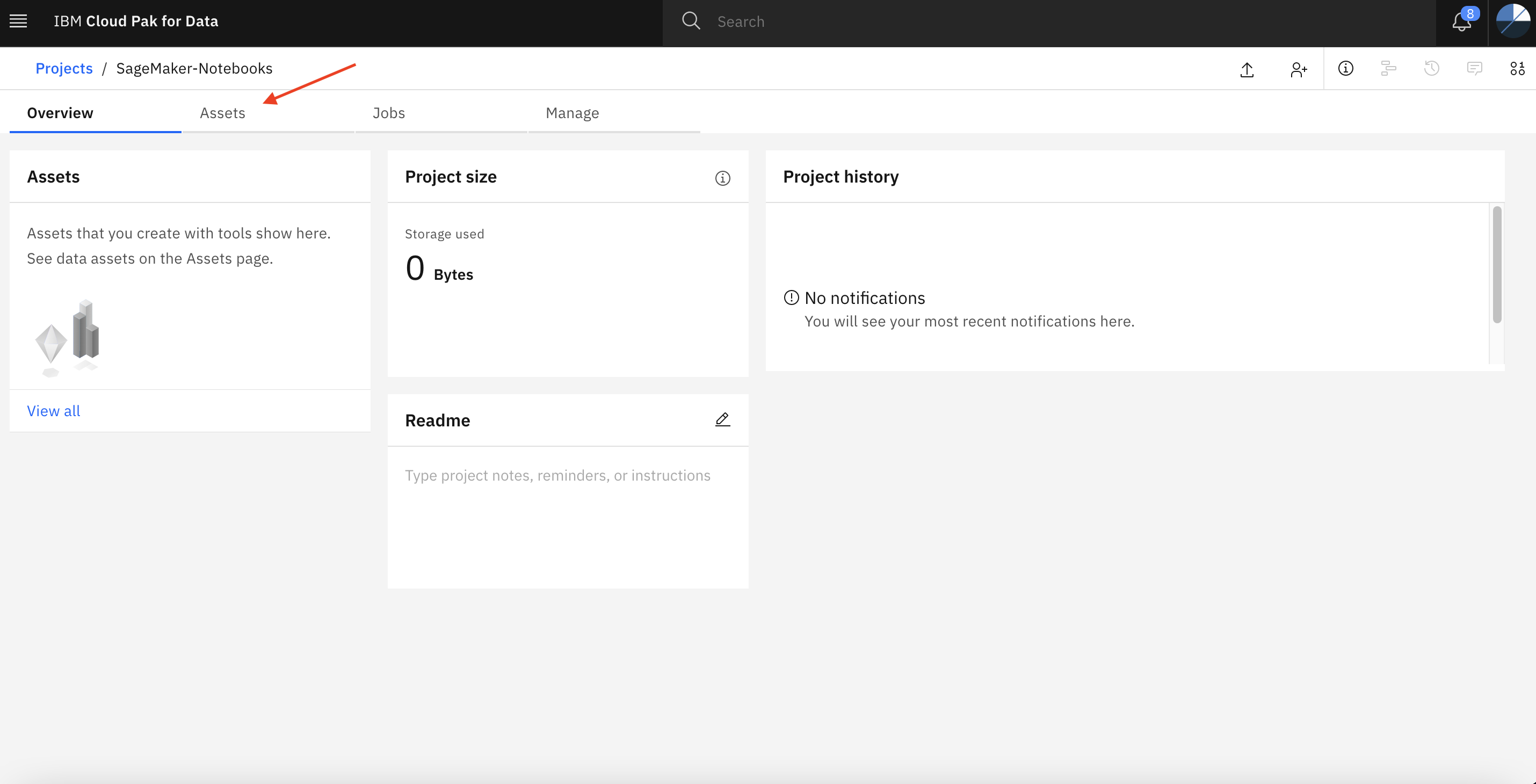Open the project information panel icon
Image resolution: width=1536 pixels, height=784 pixels.
click(x=1346, y=69)
